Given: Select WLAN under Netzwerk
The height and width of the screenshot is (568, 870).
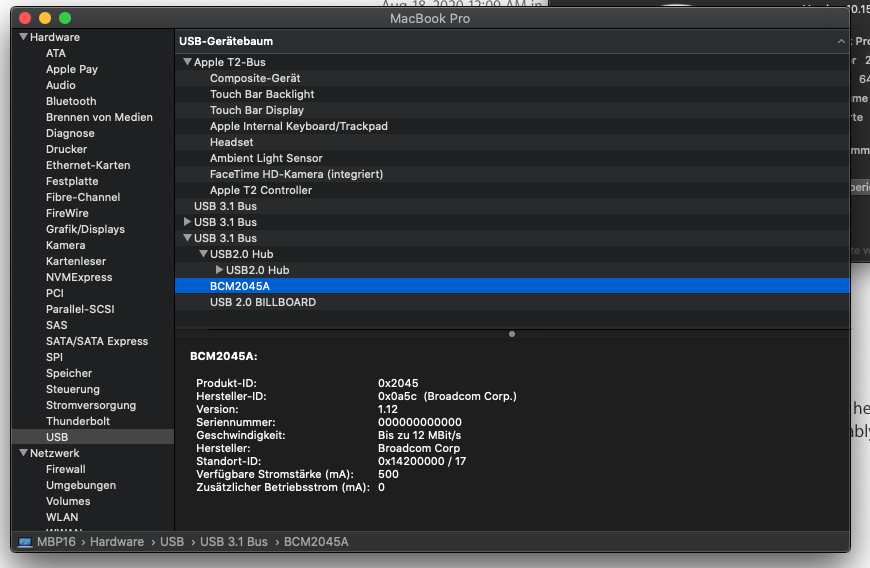Looking at the screenshot, I should pos(62,518).
